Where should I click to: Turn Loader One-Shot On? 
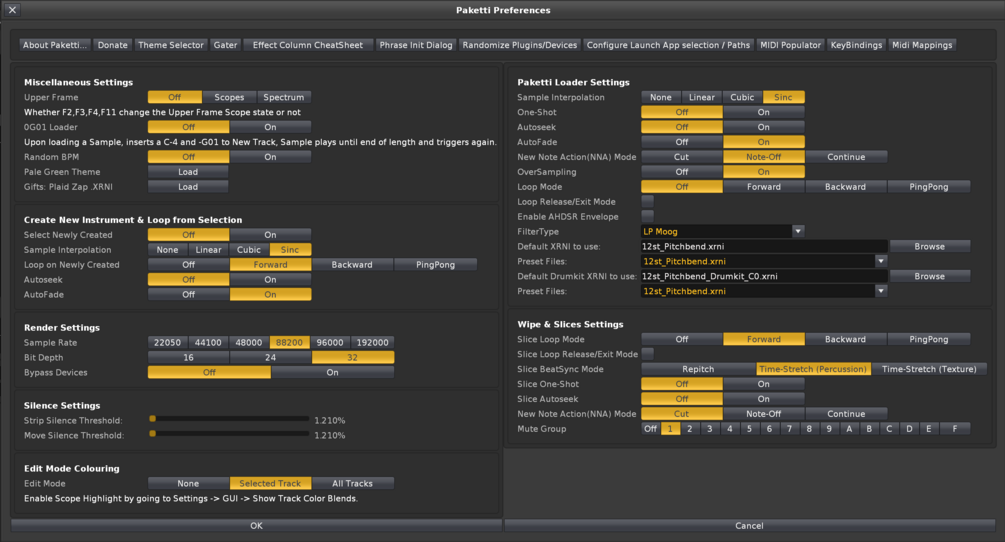coord(763,112)
